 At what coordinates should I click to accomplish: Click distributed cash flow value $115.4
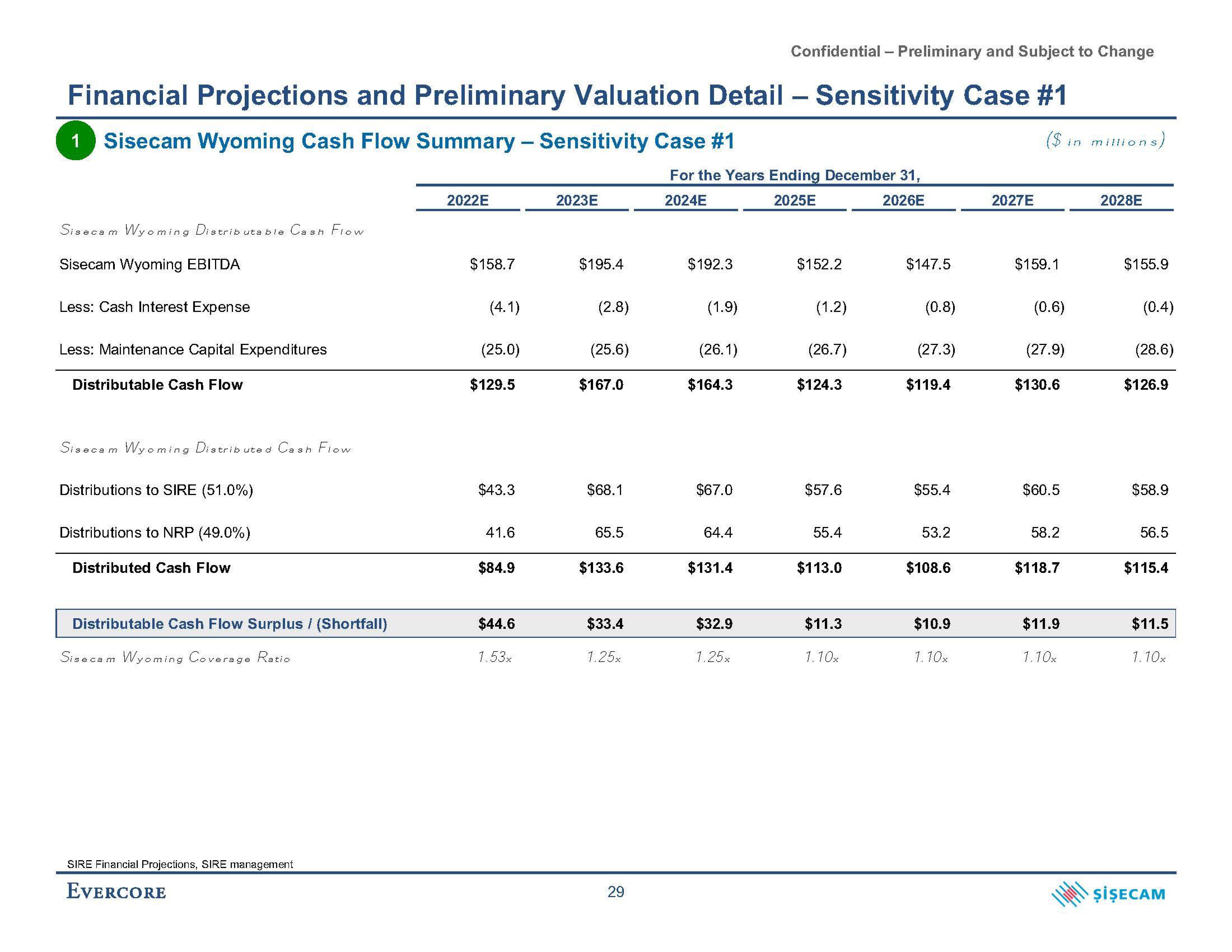point(1146,568)
